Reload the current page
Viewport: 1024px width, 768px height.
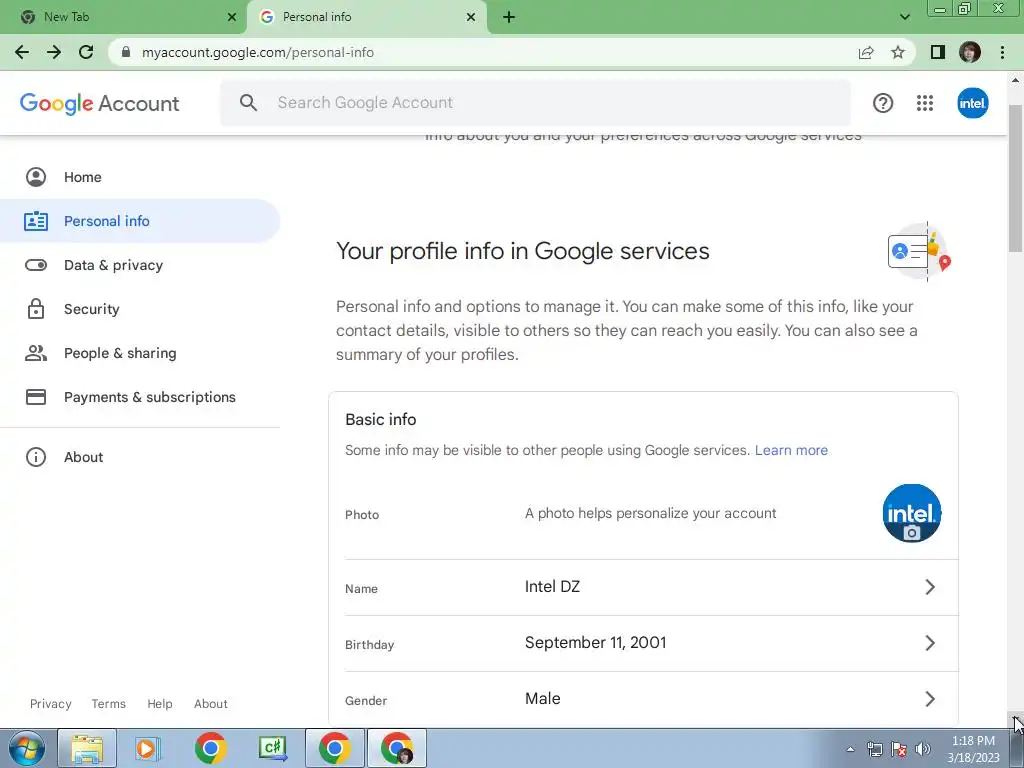click(x=86, y=52)
